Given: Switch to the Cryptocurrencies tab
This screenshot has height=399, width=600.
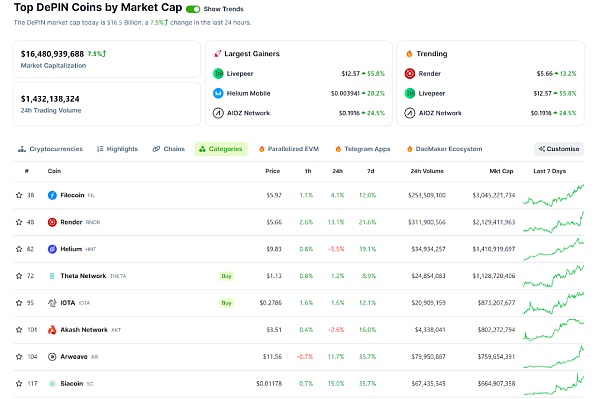Looking at the screenshot, I should tap(51, 149).
